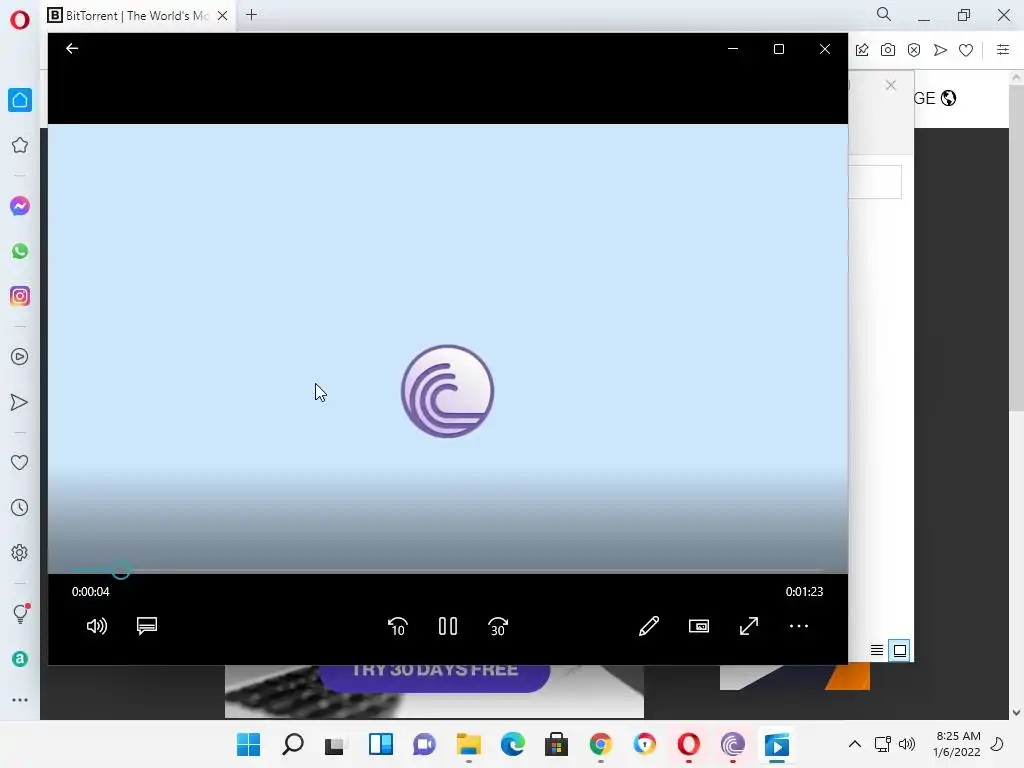Viewport: 1024px width, 768px height.
Task: Open History clock in the Opera sidebar
Action: coord(20,507)
